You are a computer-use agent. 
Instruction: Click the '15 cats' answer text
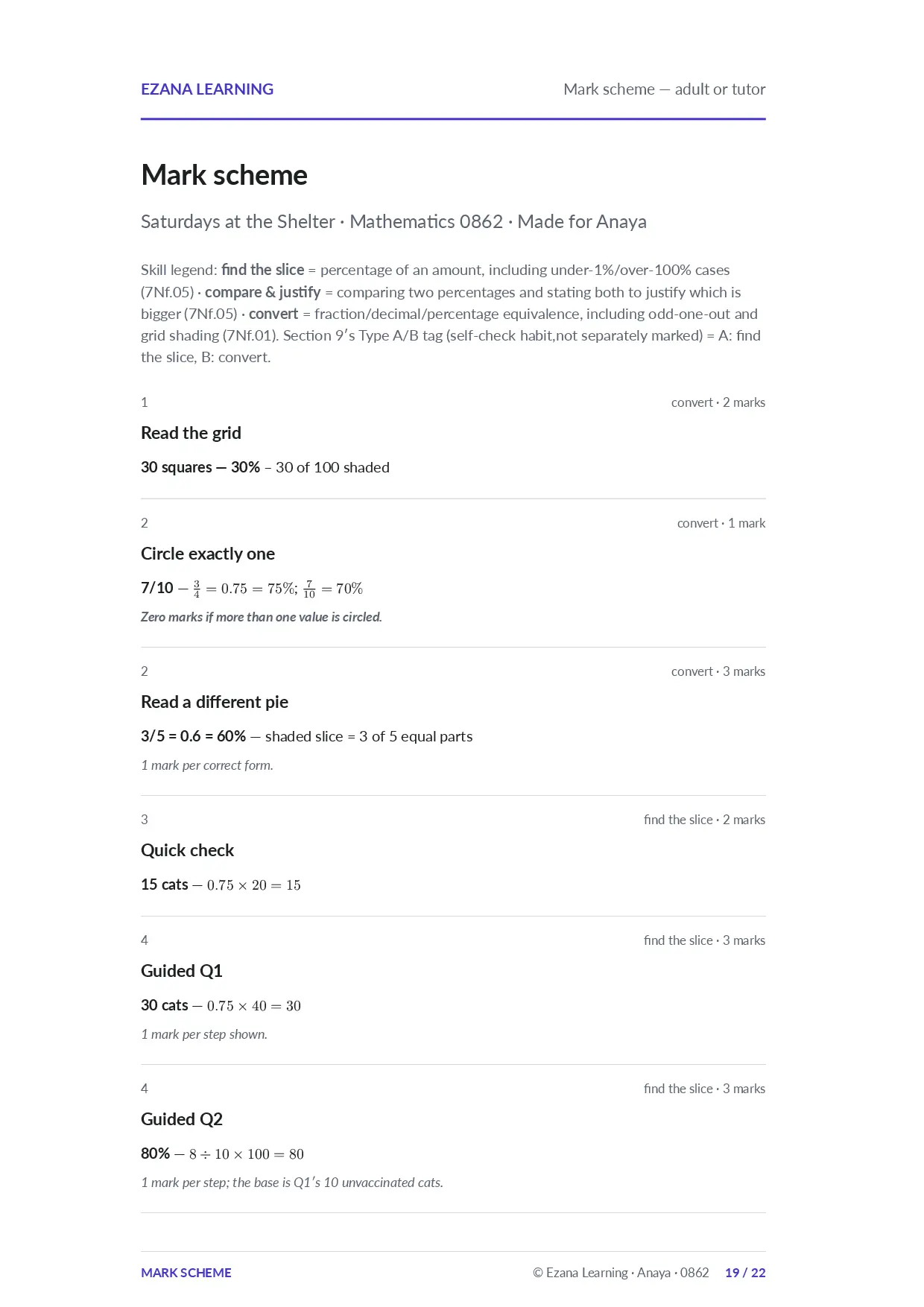pyautogui.click(x=165, y=884)
